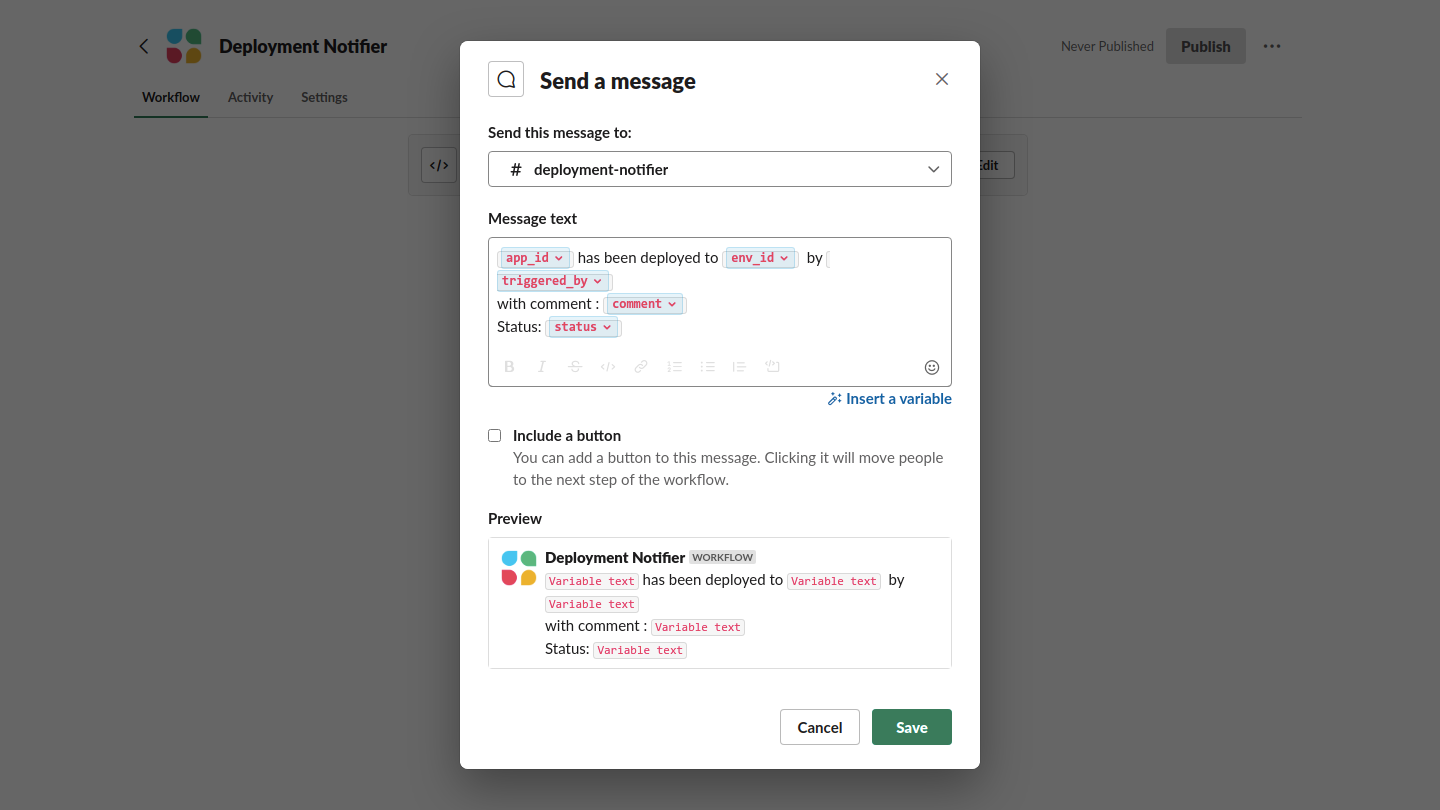The image size is (1440, 810).
Task: Click the Insert a variable link
Action: [x=890, y=399]
